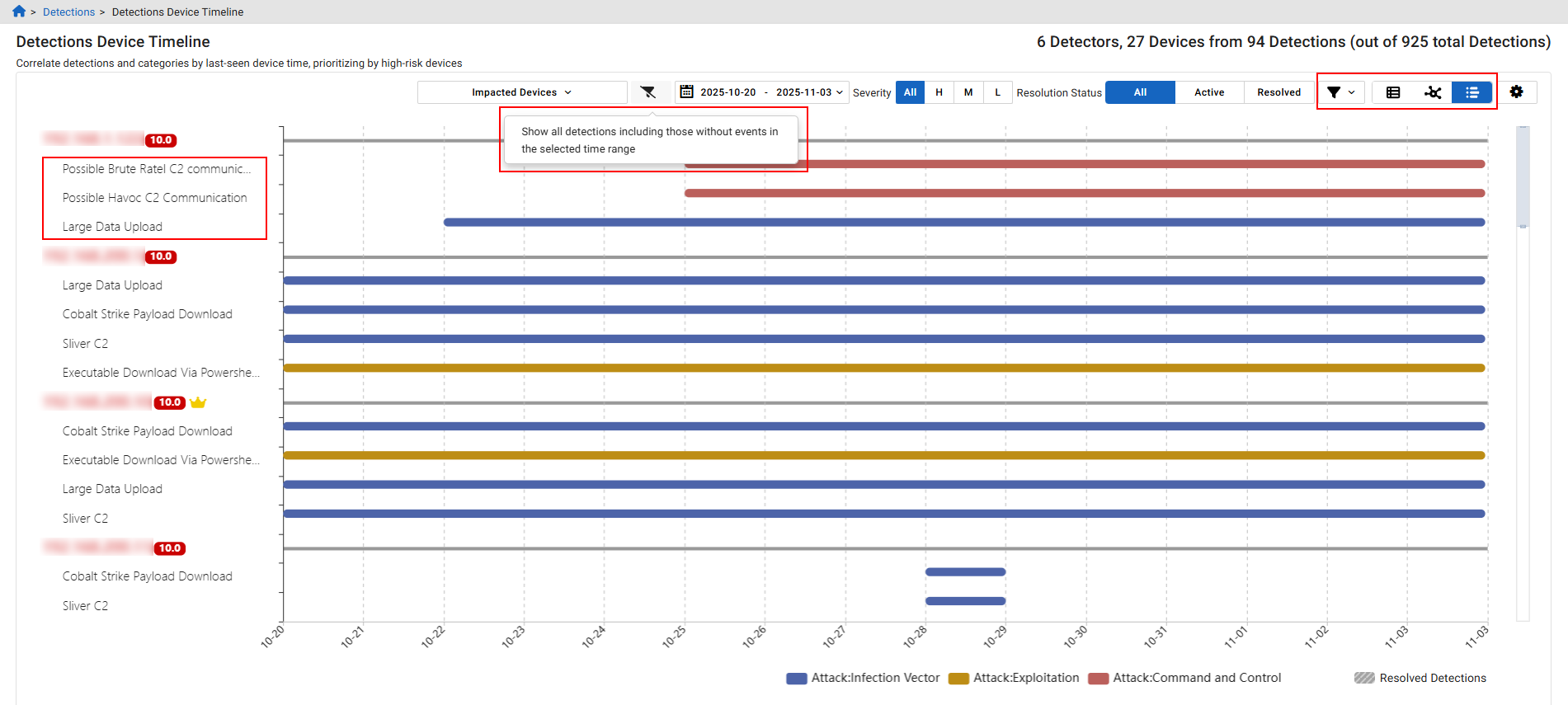The width and height of the screenshot is (1568, 705).
Task: Click the clear filter funnel icon
Action: [x=648, y=92]
